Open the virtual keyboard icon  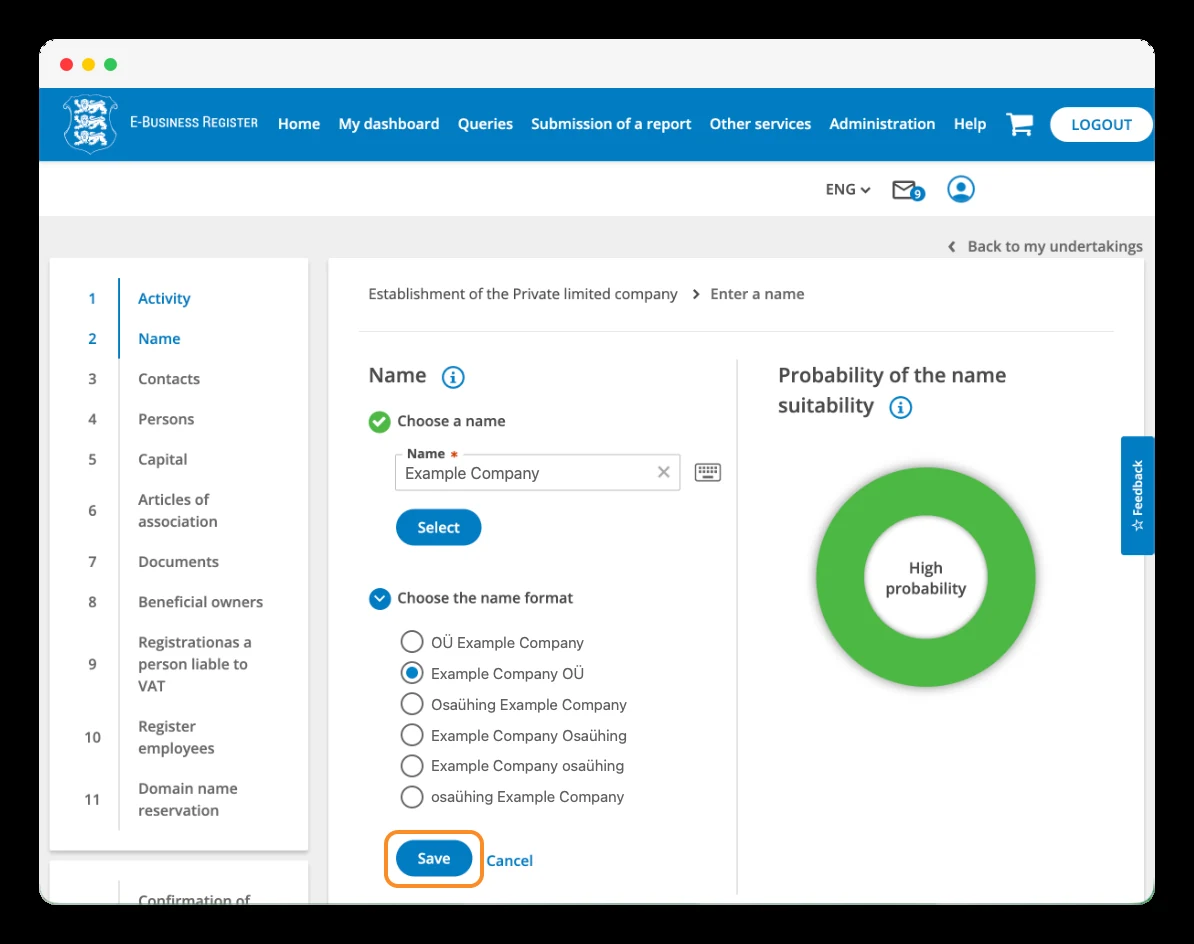point(707,473)
